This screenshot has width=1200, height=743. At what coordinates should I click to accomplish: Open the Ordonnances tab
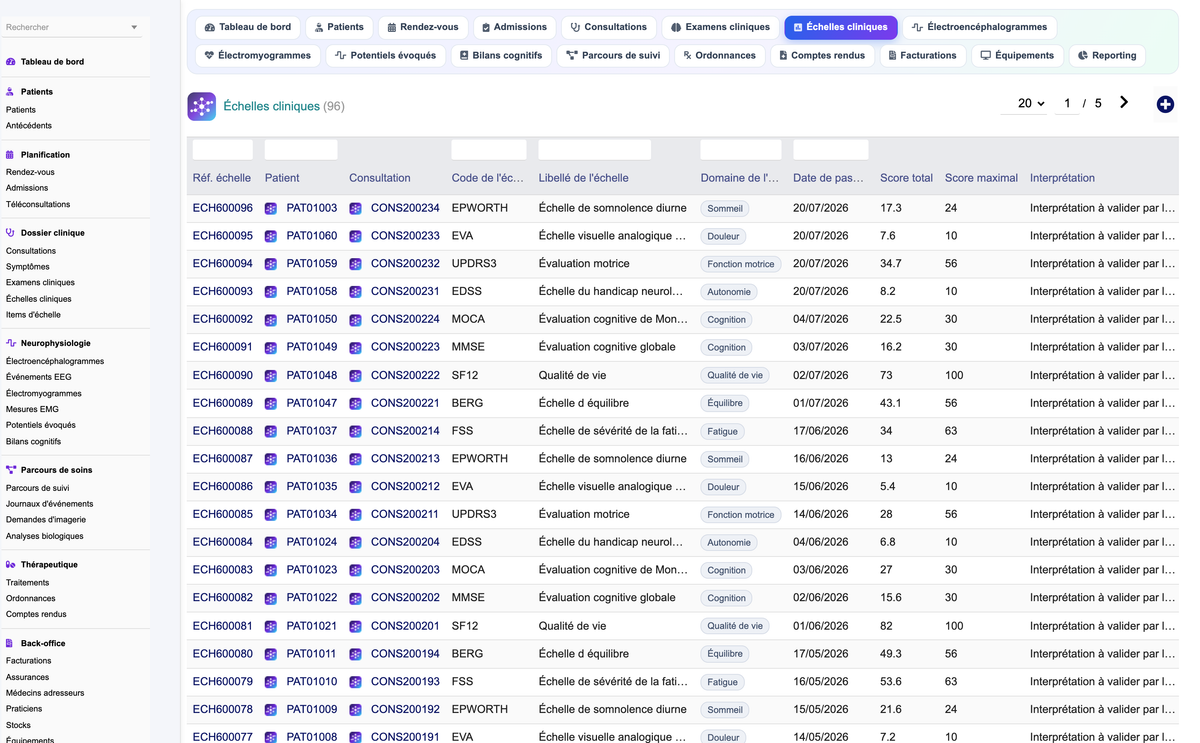[719, 55]
